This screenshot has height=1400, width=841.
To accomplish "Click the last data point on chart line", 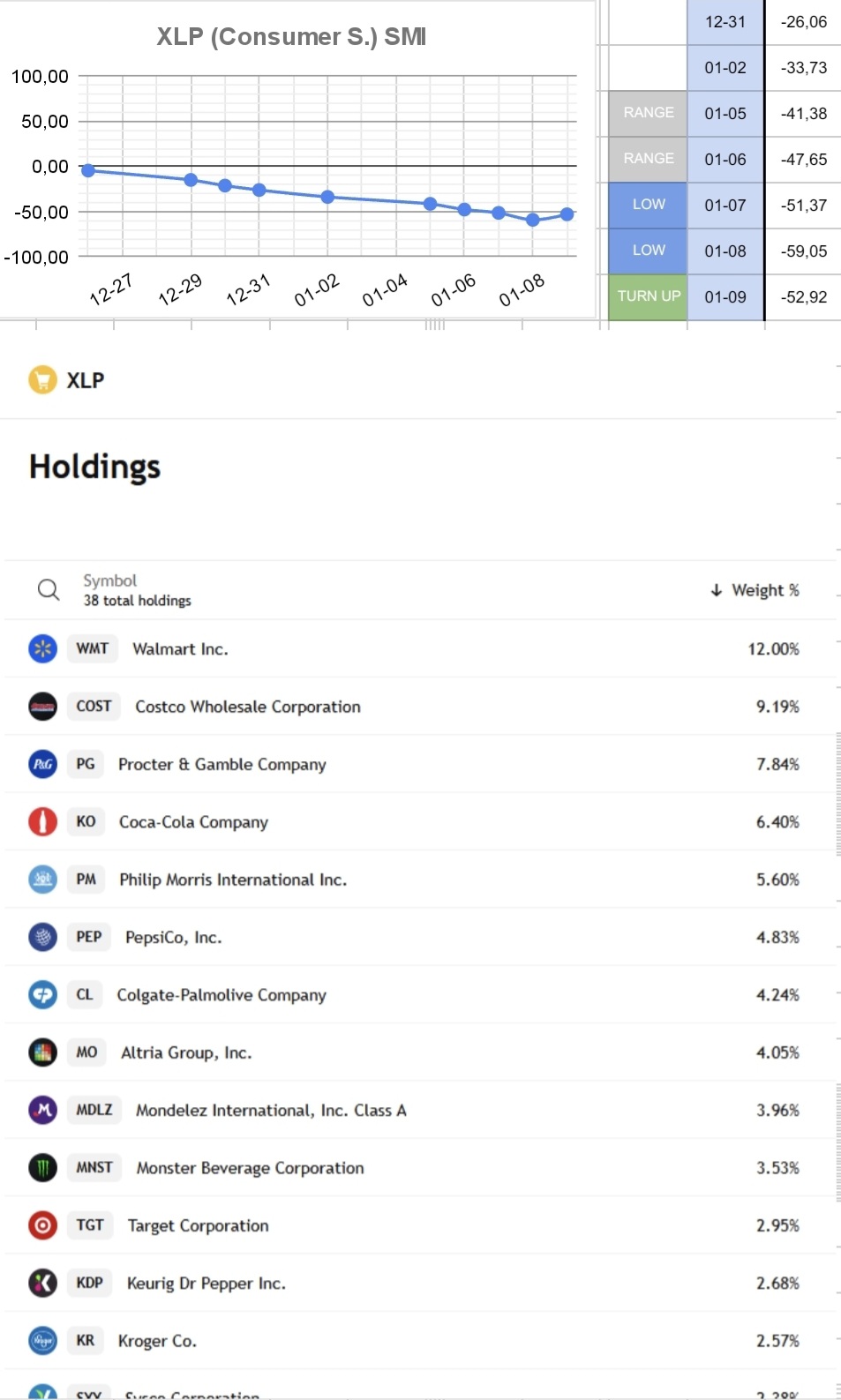I will 567,214.
